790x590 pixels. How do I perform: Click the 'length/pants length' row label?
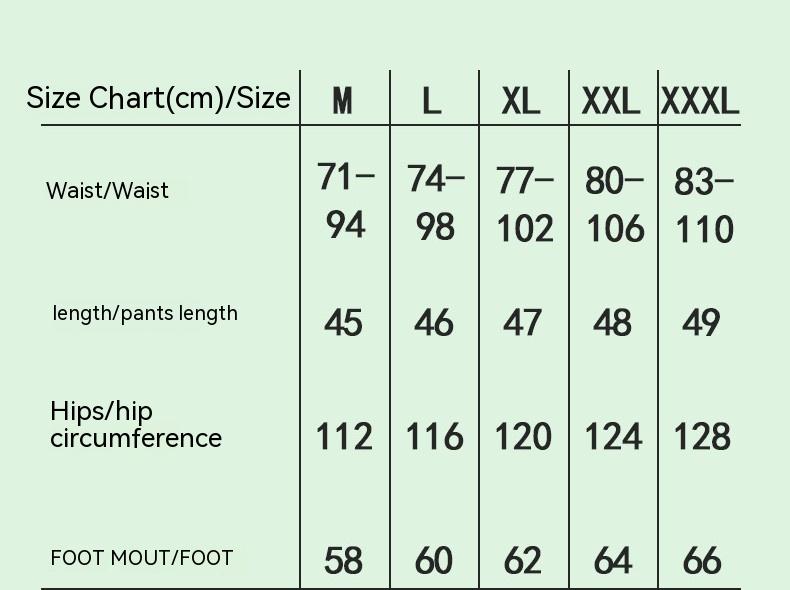145,313
